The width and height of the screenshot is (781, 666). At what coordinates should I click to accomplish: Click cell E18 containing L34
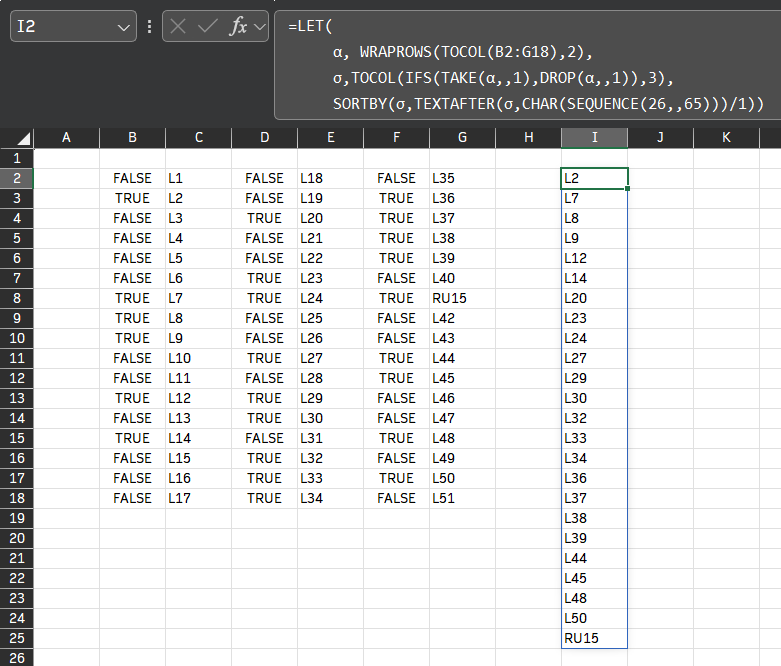[x=331, y=498]
